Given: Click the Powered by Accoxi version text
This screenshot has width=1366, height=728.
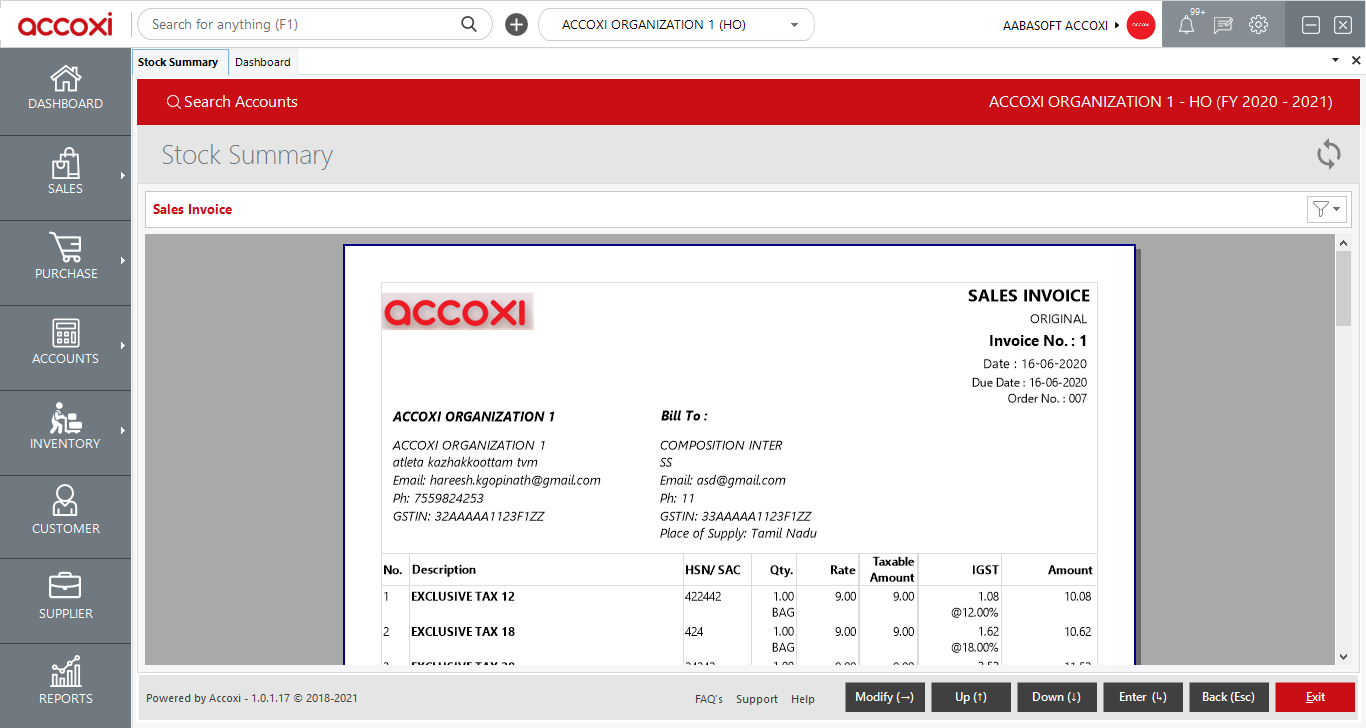Looking at the screenshot, I should (x=252, y=698).
